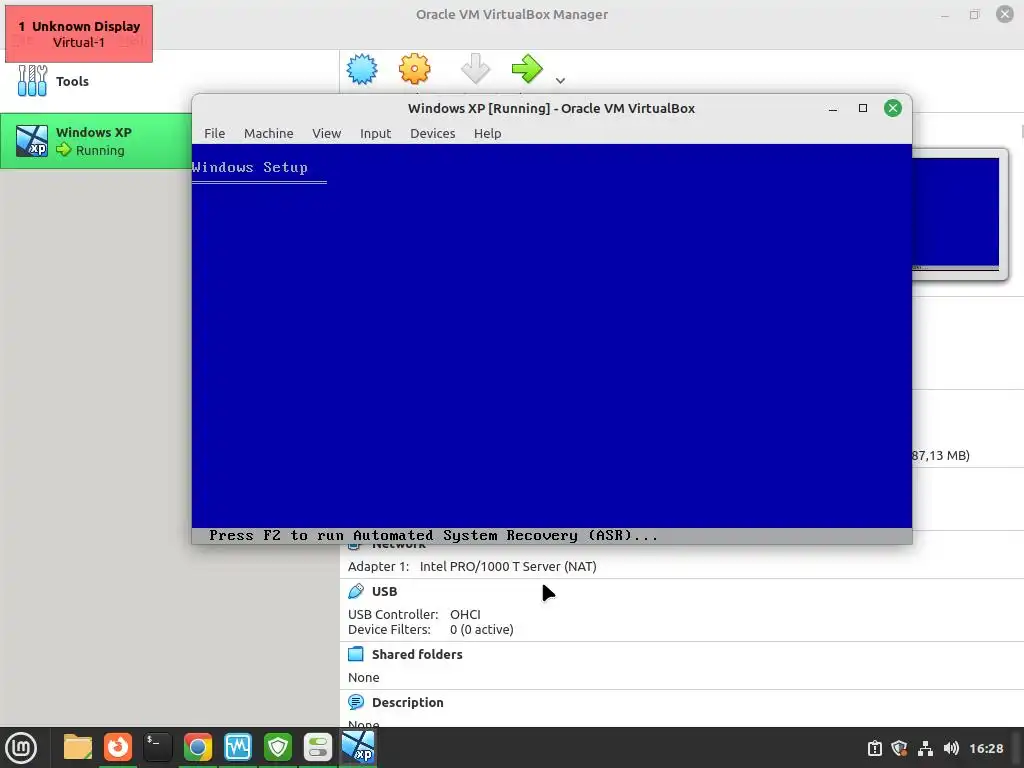Image resolution: width=1024 pixels, height=768 pixels.
Task: Click the green shield taskbar icon
Action: point(278,748)
